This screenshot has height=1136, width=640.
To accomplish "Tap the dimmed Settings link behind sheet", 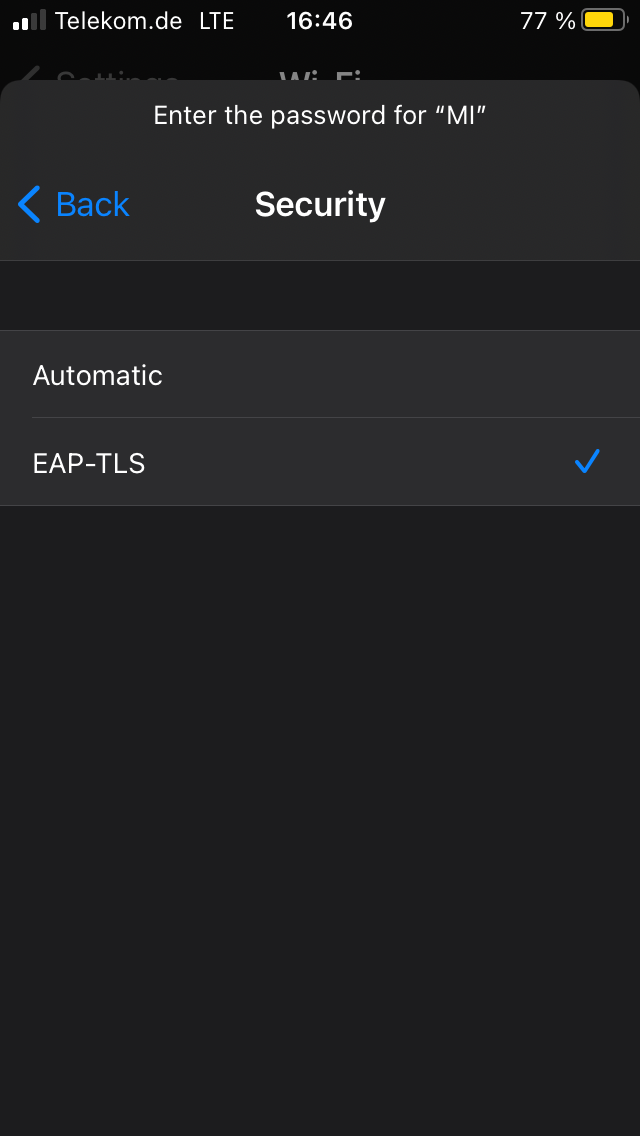I will click(x=117, y=76).
